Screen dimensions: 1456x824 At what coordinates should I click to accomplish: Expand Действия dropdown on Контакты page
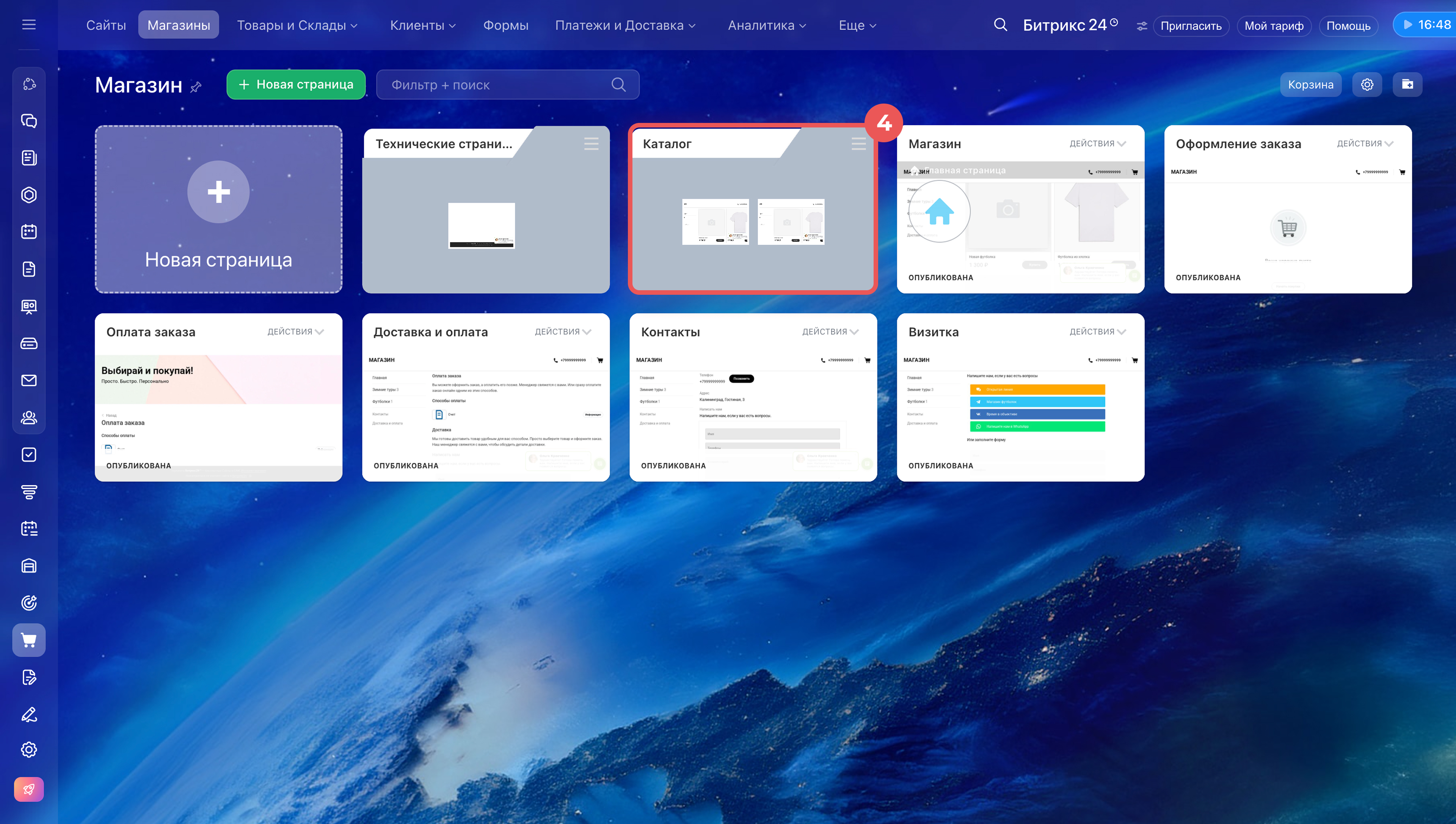click(830, 332)
